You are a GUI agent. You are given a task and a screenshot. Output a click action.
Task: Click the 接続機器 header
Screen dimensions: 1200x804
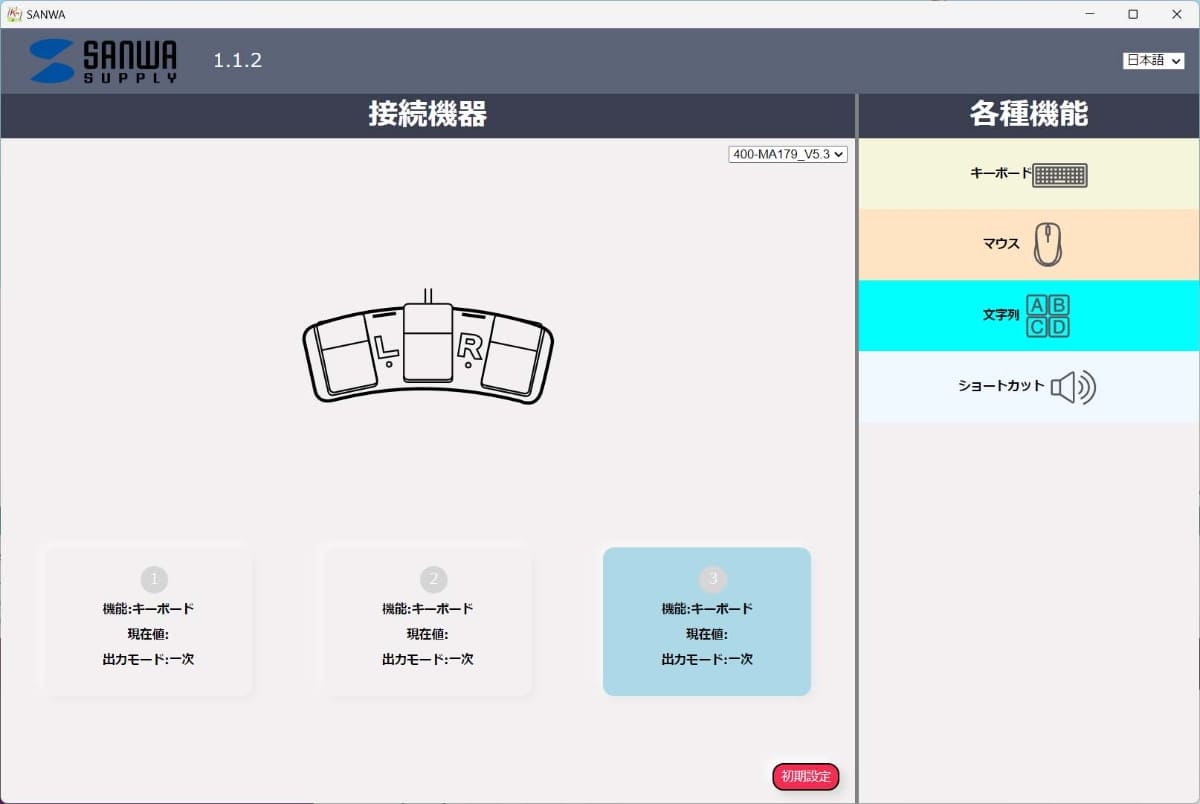(x=428, y=115)
